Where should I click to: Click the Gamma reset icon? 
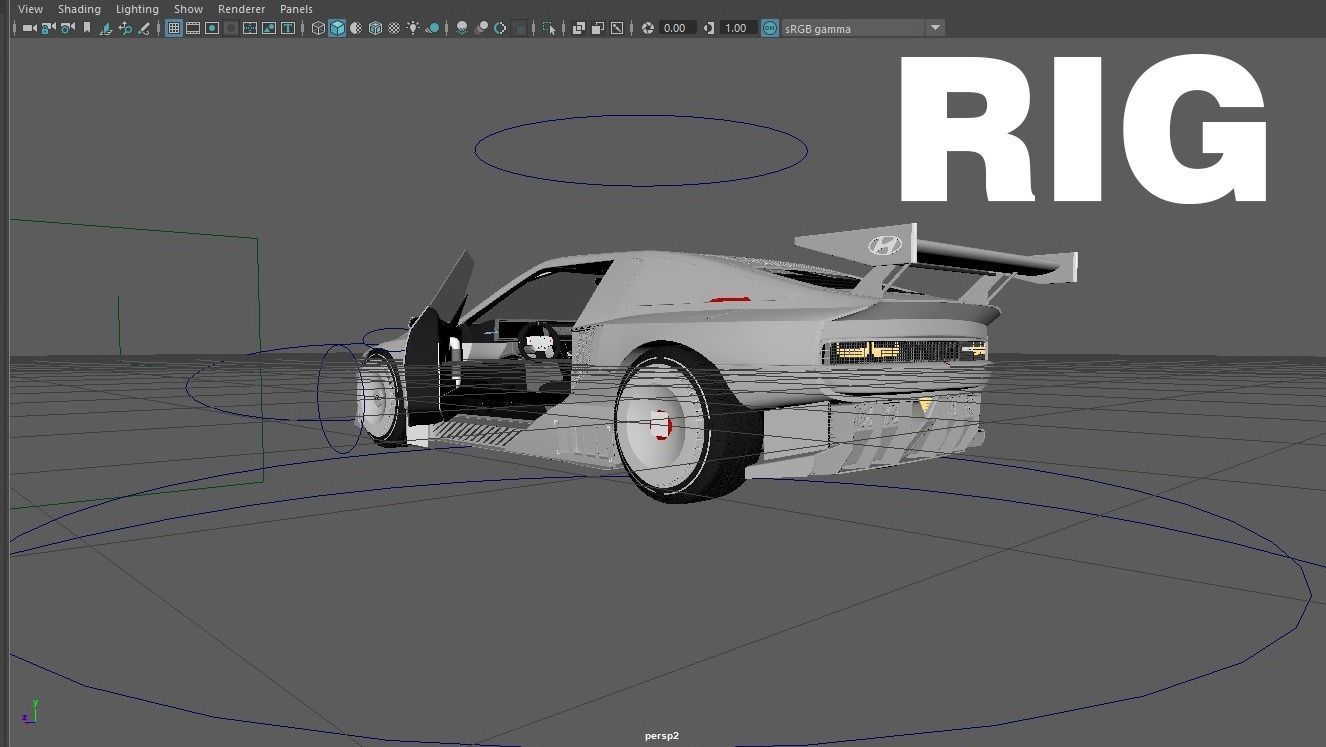(709, 28)
